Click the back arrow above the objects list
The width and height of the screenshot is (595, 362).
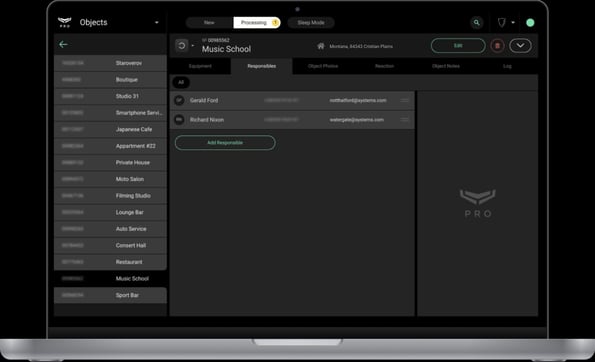coord(63,44)
